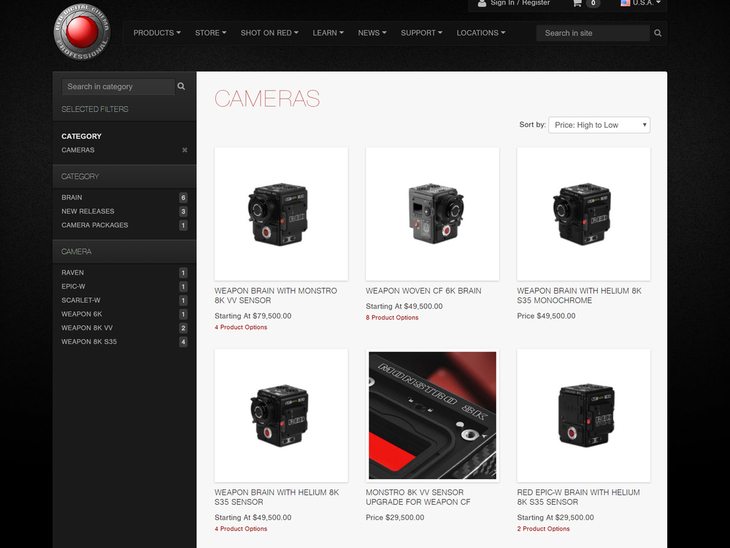Click Weapon Brain Helium 8K S35 Monochrome title
730x548 pixels.
579,296
